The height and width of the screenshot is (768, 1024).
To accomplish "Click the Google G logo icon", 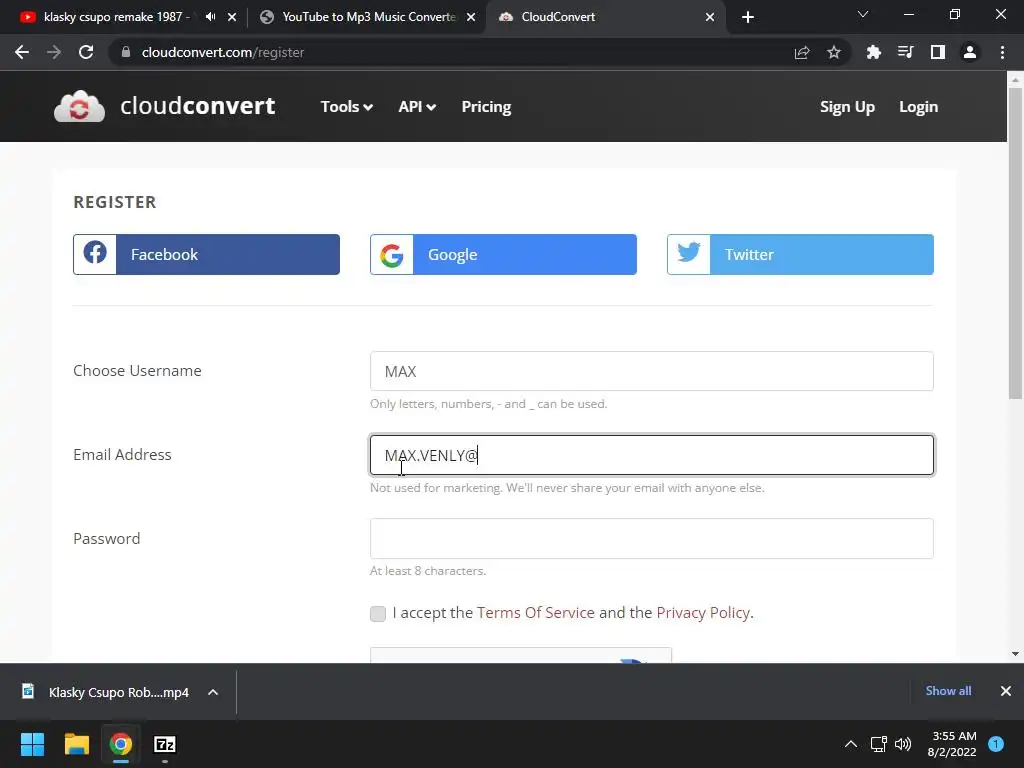I will pos(392,255).
